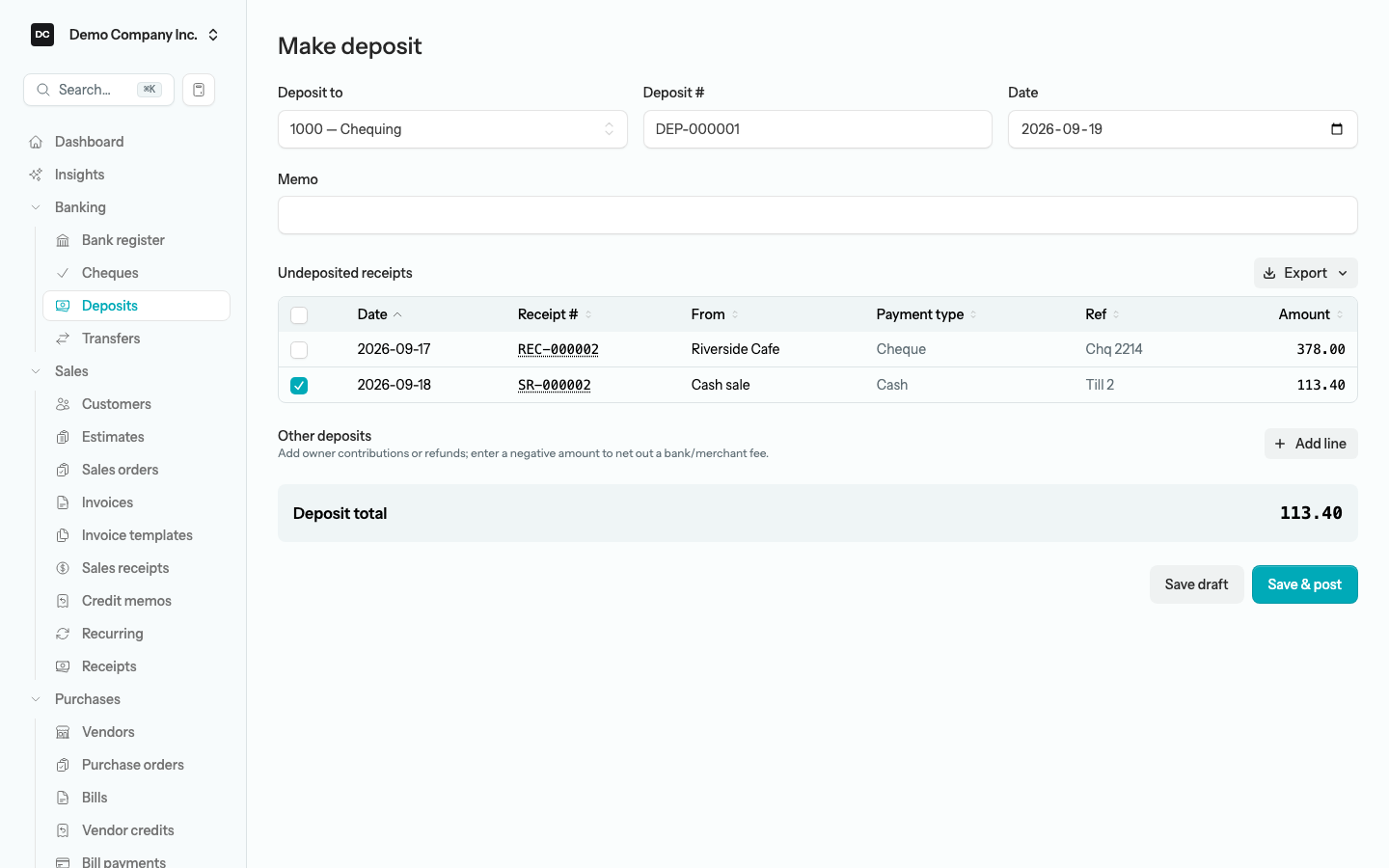The image size is (1389, 868).
Task: Open the date picker calendar icon
Action: click(x=1337, y=129)
